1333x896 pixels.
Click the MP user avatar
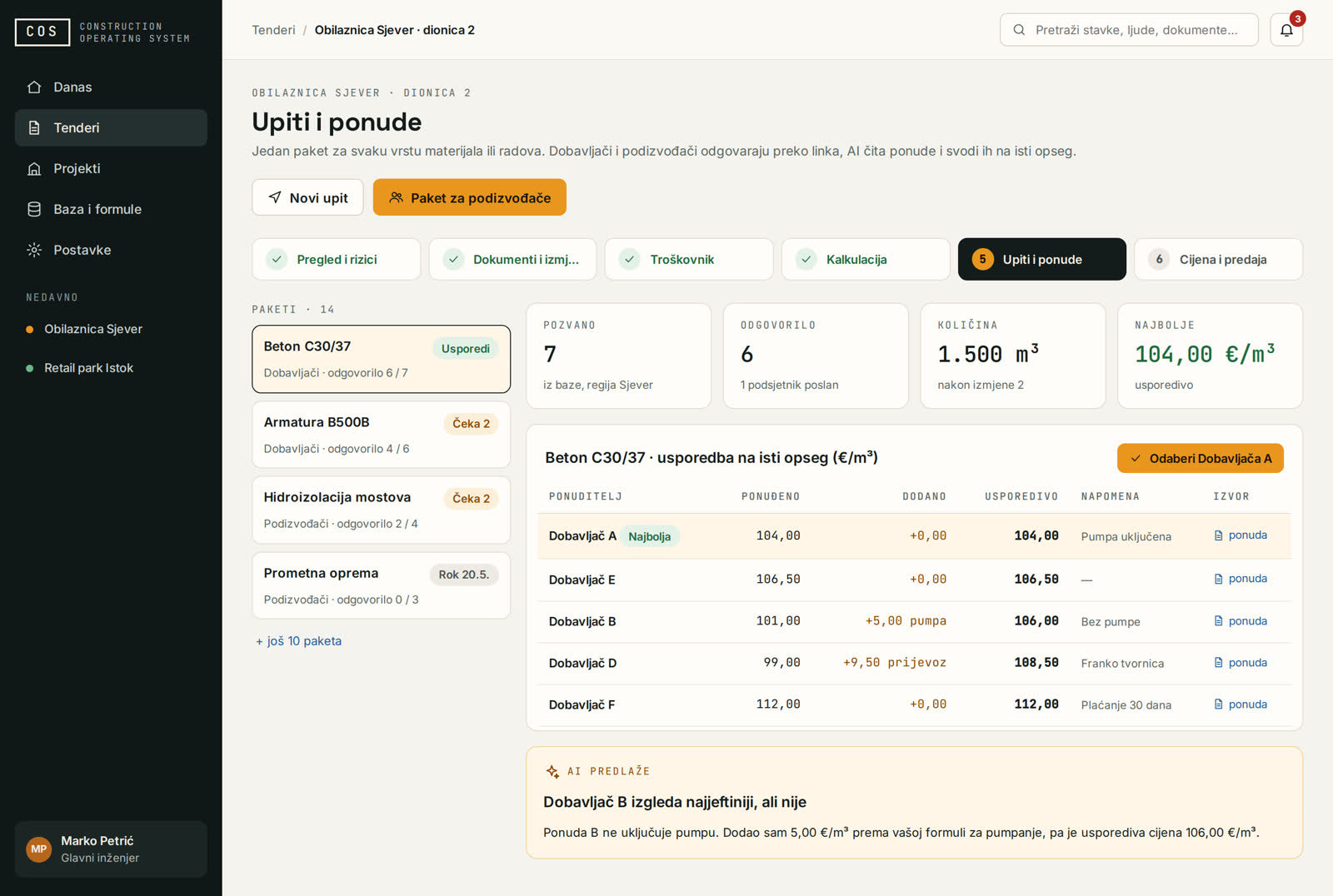click(x=39, y=849)
